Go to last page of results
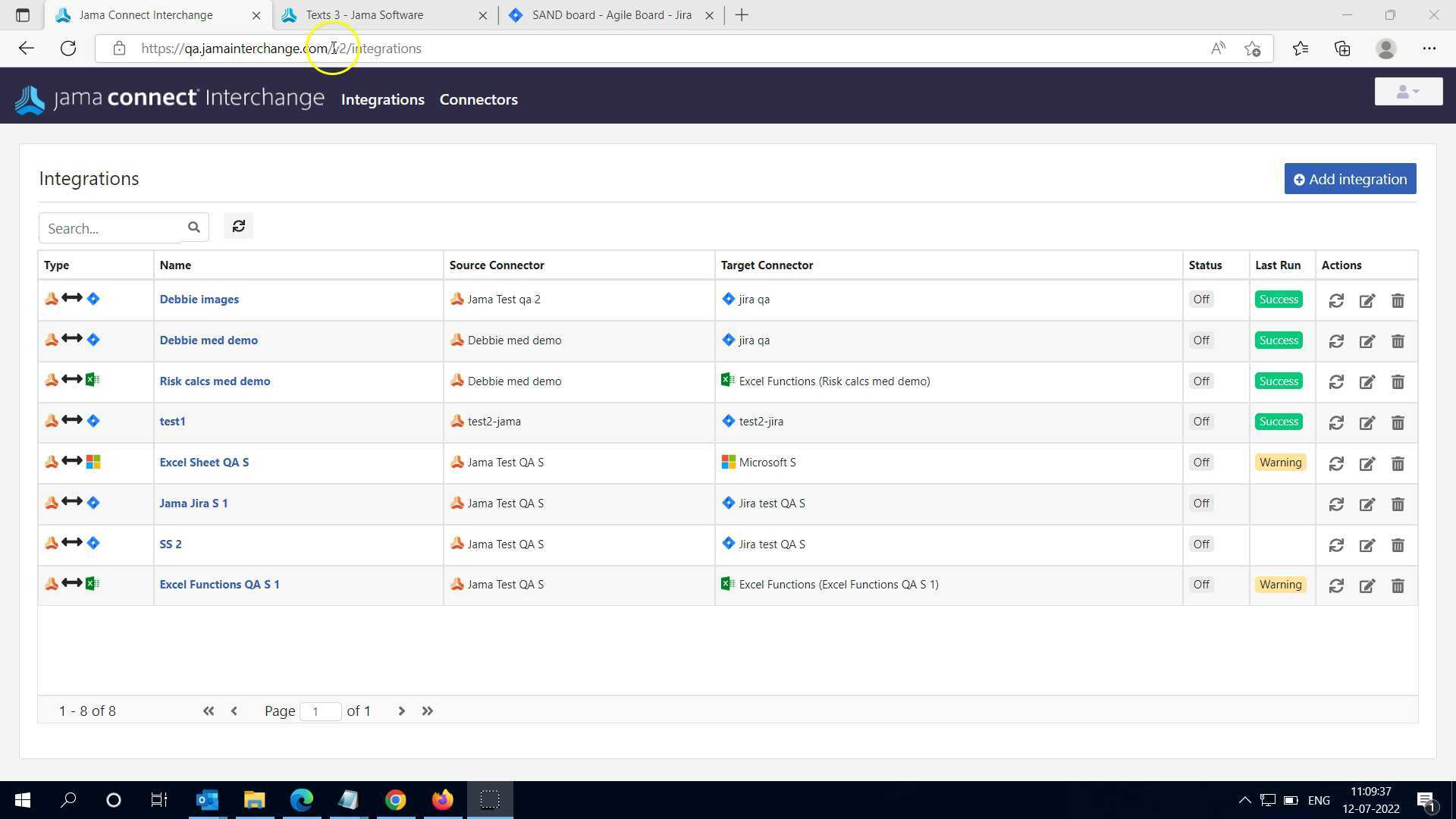This screenshot has width=1456, height=819. click(x=428, y=711)
